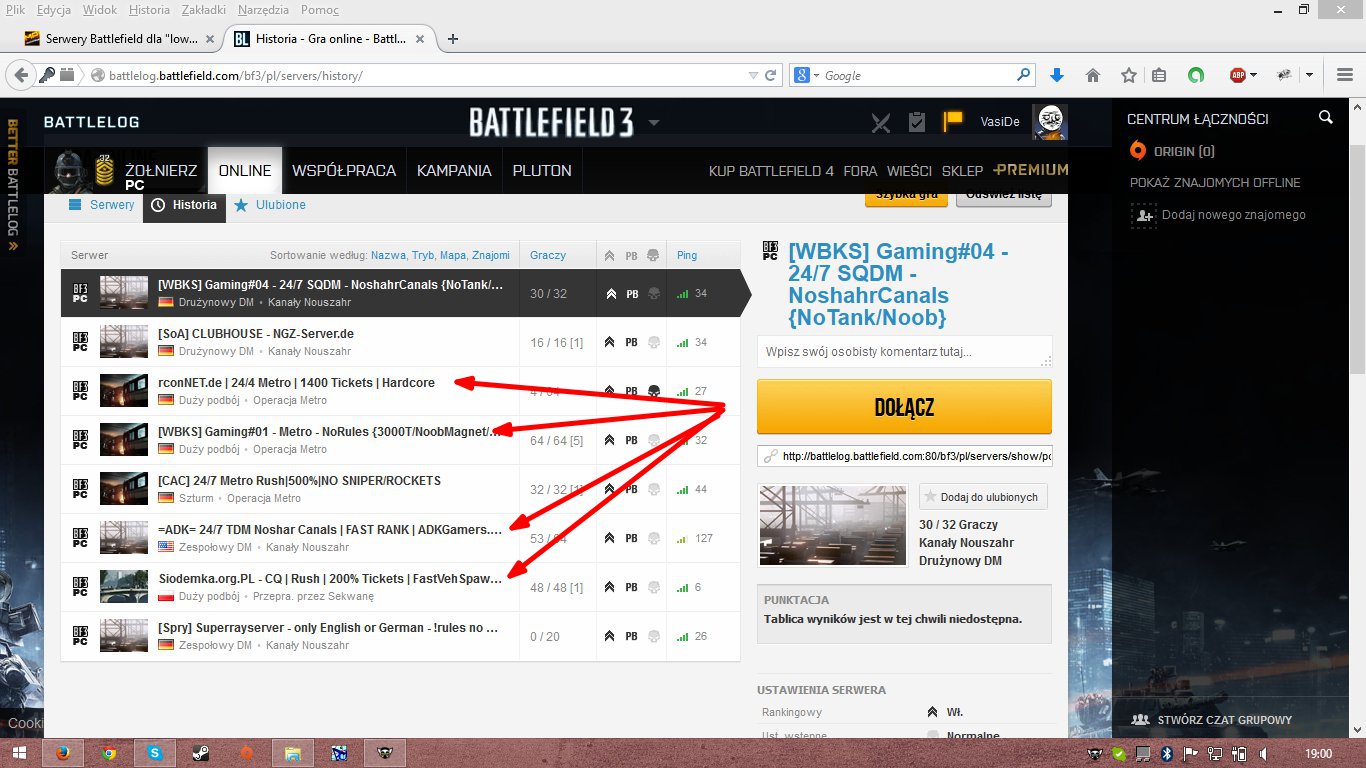Image resolution: width=1366 pixels, height=768 pixels.
Task: Bookmark this page with the star icon
Action: click(1129, 75)
